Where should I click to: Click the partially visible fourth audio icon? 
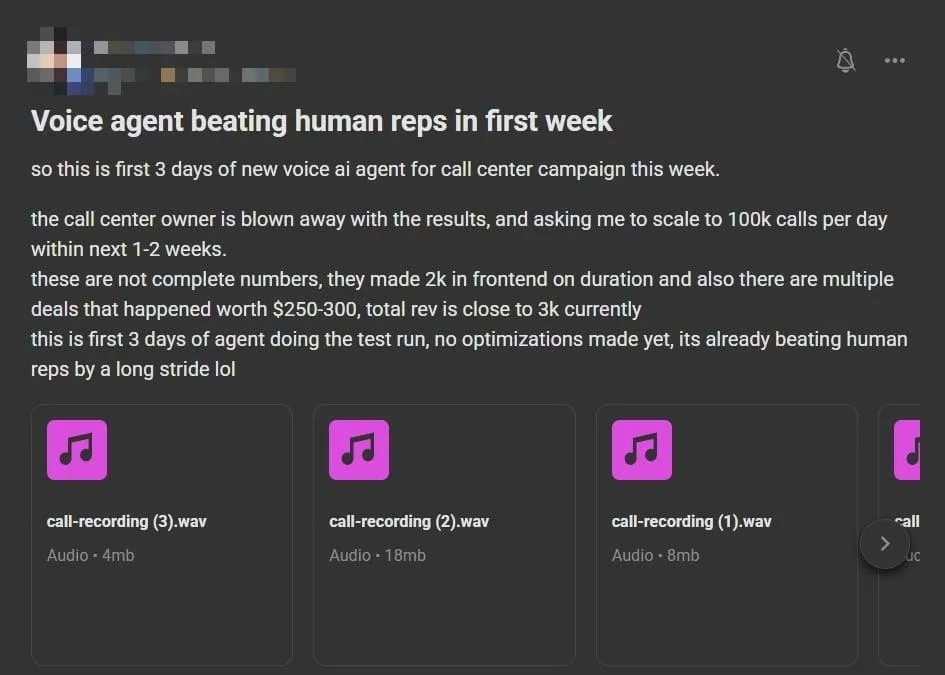coord(908,450)
